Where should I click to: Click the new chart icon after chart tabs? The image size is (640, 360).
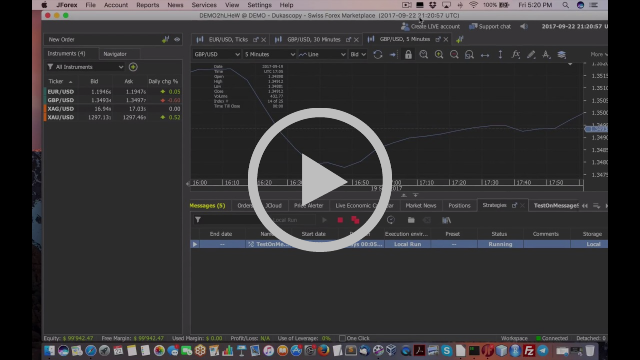pyautogui.click(x=460, y=39)
